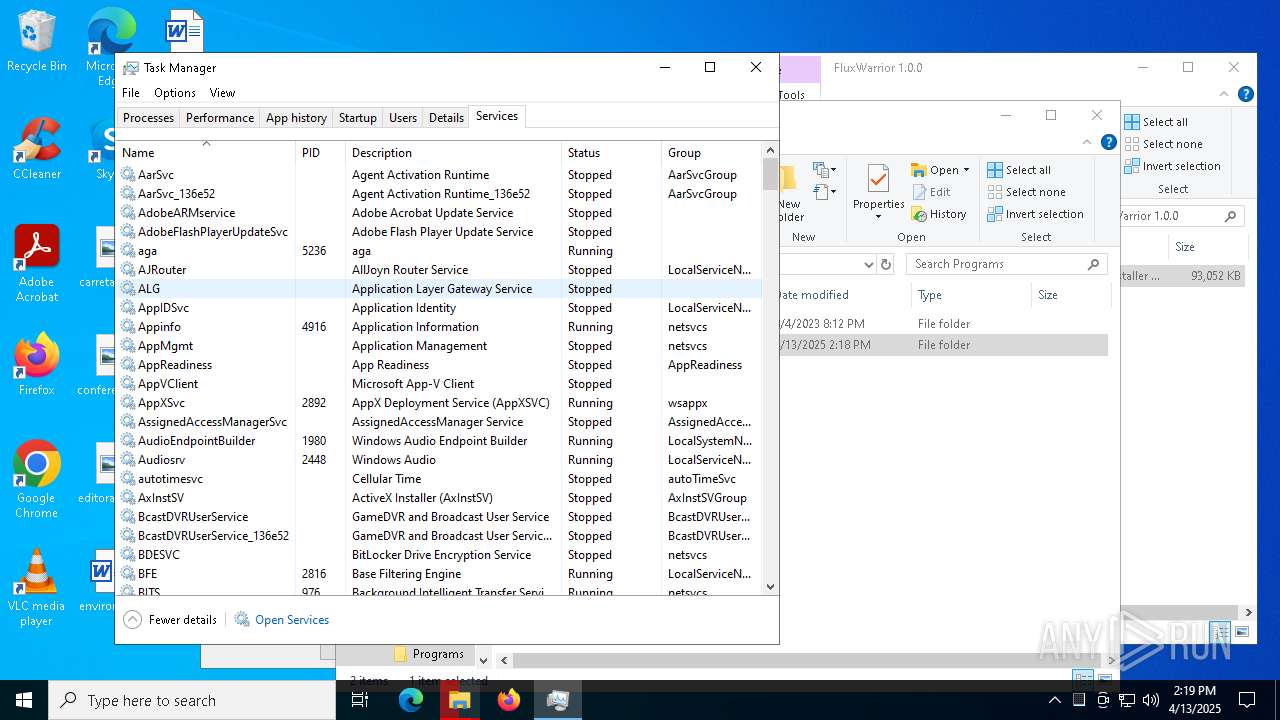Launch CCleaner from the desktop
The image size is (1280, 720).
(x=36, y=149)
